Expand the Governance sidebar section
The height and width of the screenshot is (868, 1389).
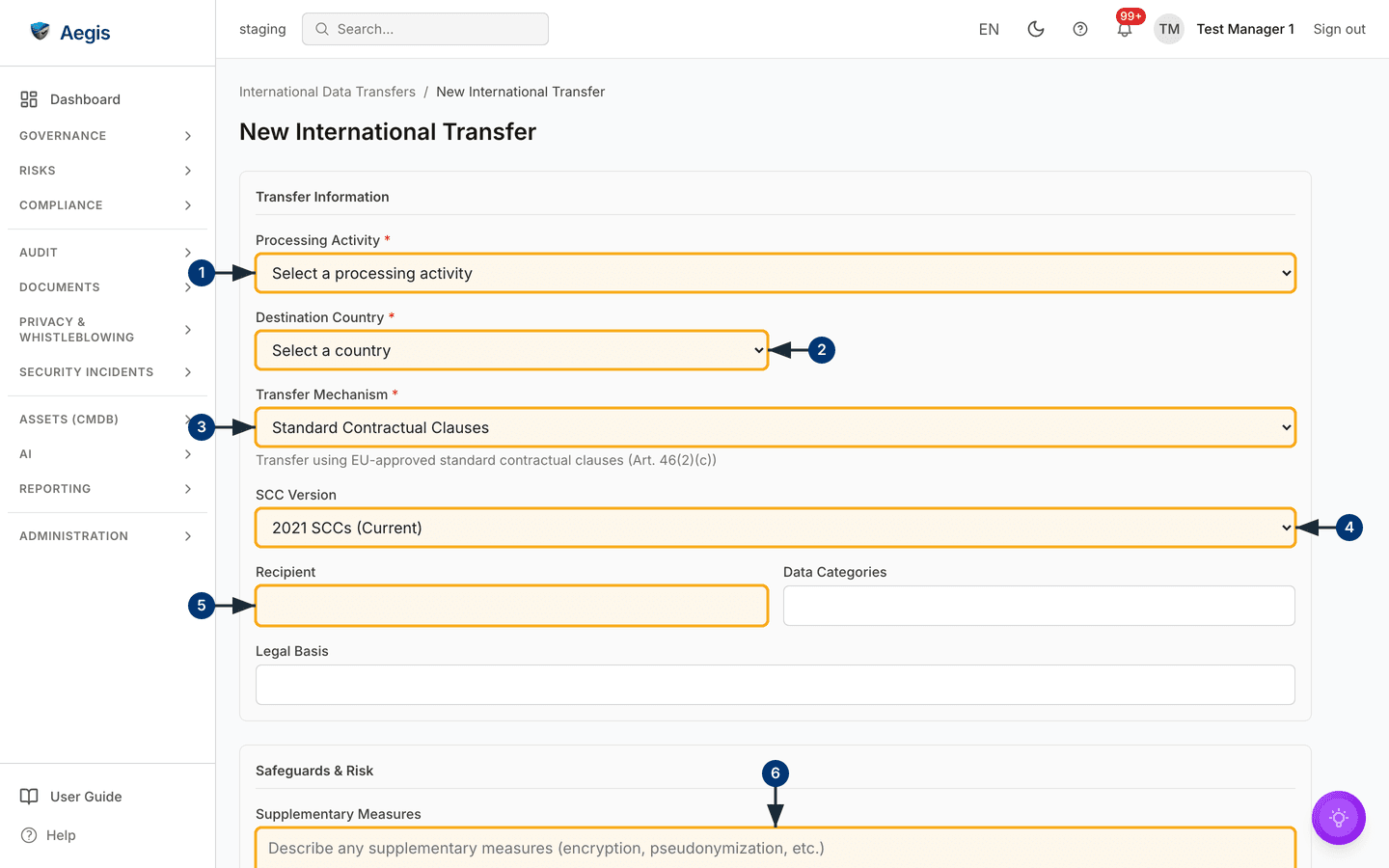[x=106, y=136]
